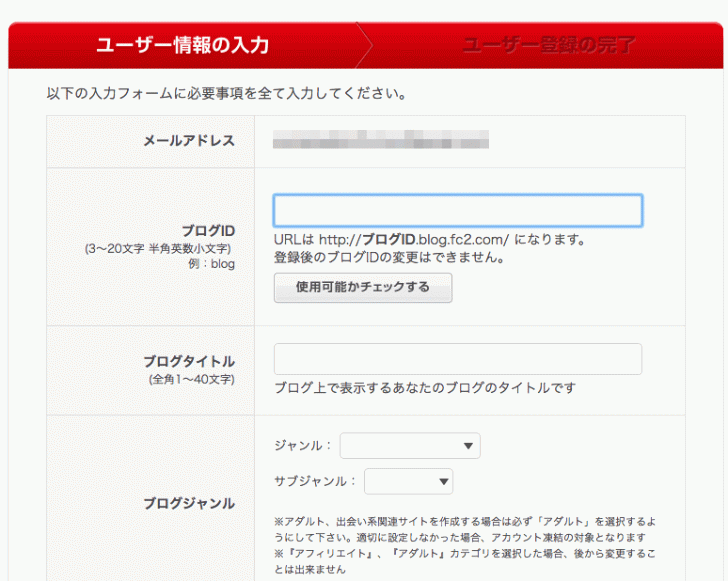
Task: Click the 以下の入力フォーム instruction text
Action: pyautogui.click(x=225, y=95)
